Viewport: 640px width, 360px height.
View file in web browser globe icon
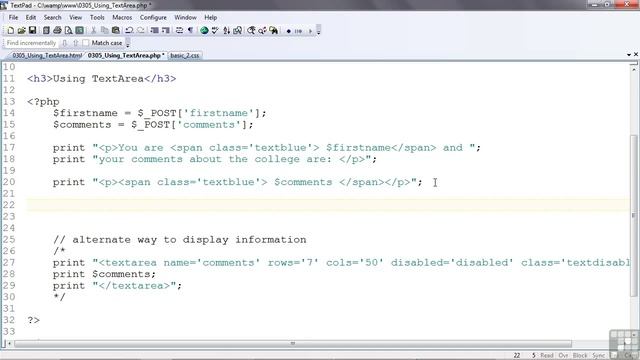click(x=204, y=31)
